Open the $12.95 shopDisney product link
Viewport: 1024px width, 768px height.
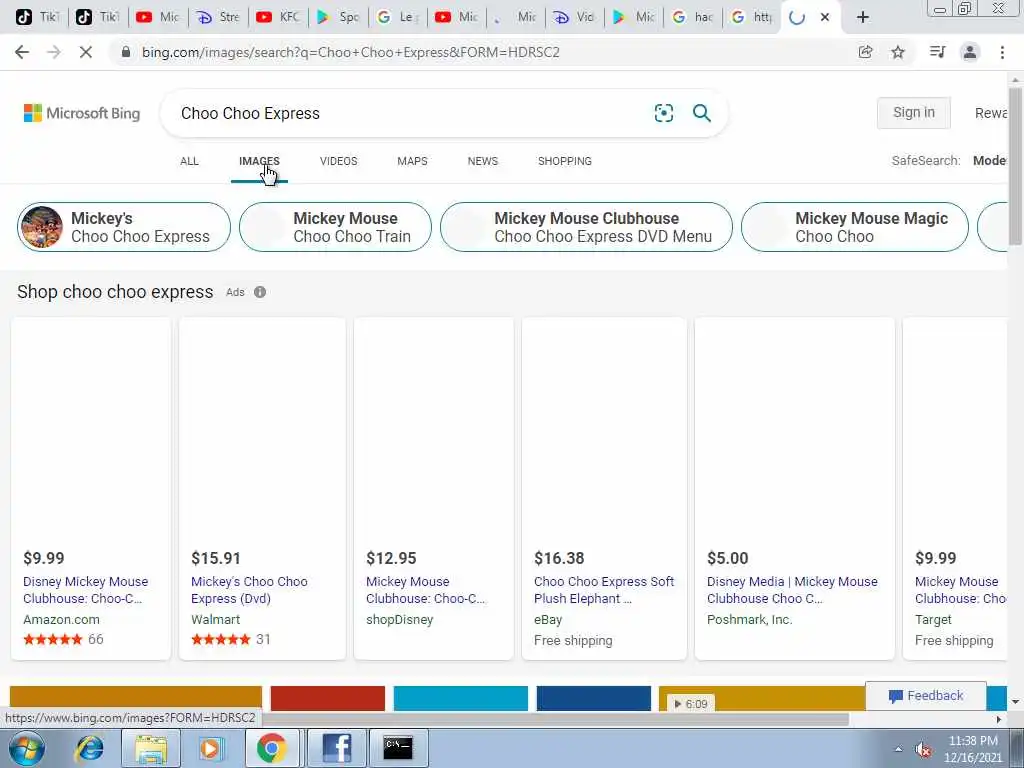(425, 590)
